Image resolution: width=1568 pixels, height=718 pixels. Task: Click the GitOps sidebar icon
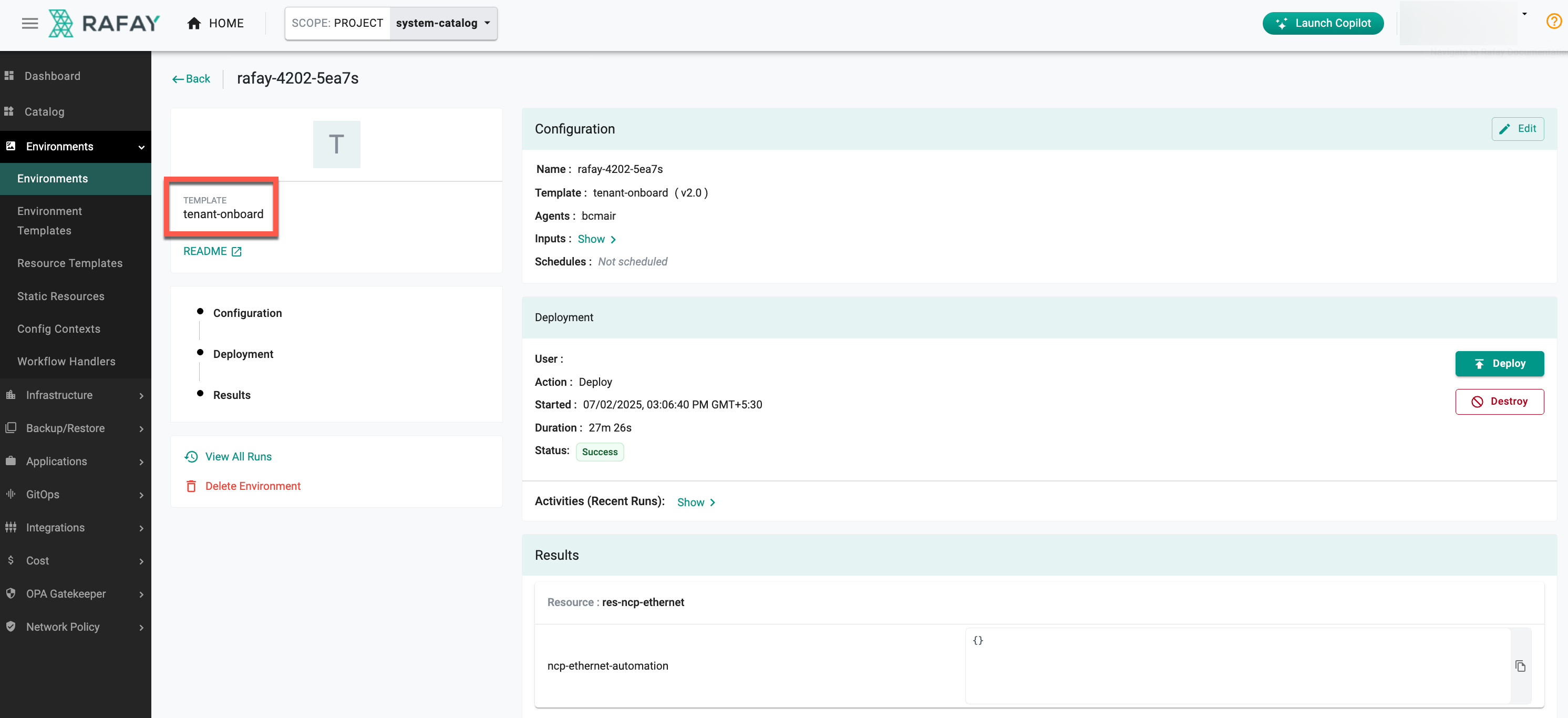tap(11, 494)
